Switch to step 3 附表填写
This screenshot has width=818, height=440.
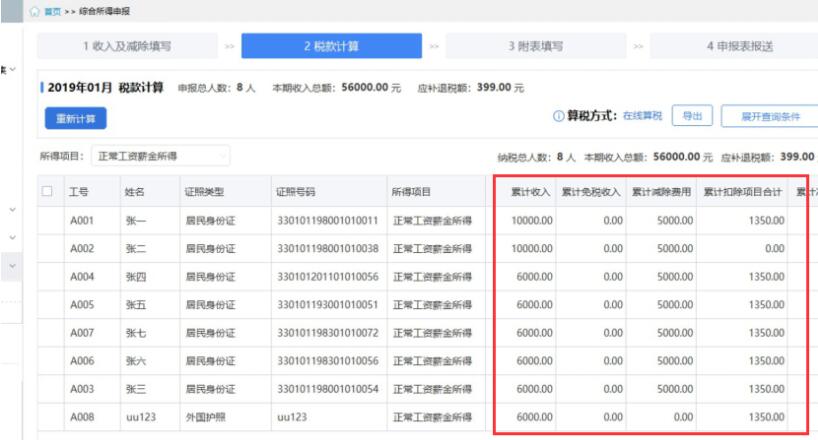pyautogui.click(x=535, y=46)
